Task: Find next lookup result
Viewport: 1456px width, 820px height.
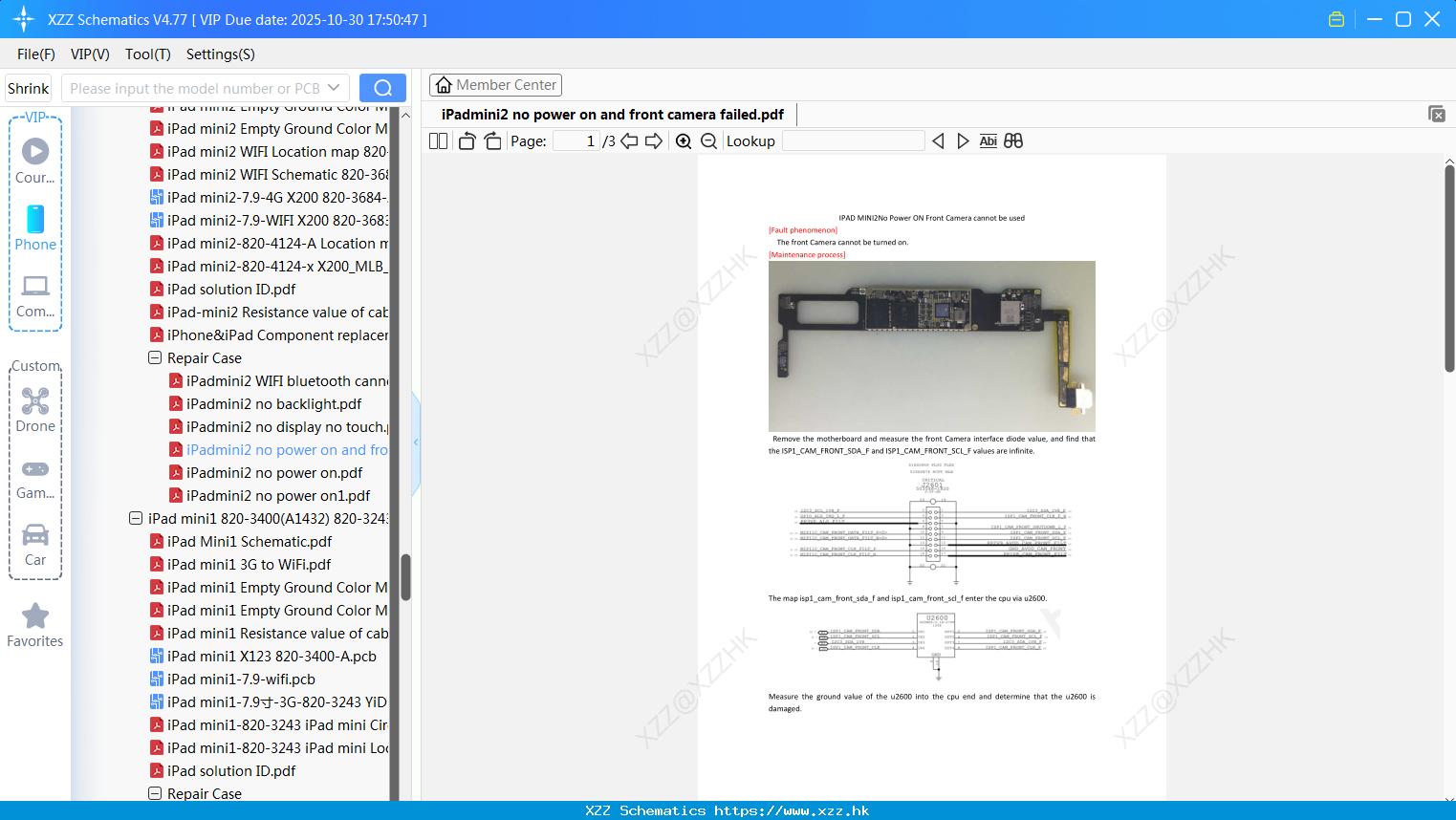Action: 963,140
